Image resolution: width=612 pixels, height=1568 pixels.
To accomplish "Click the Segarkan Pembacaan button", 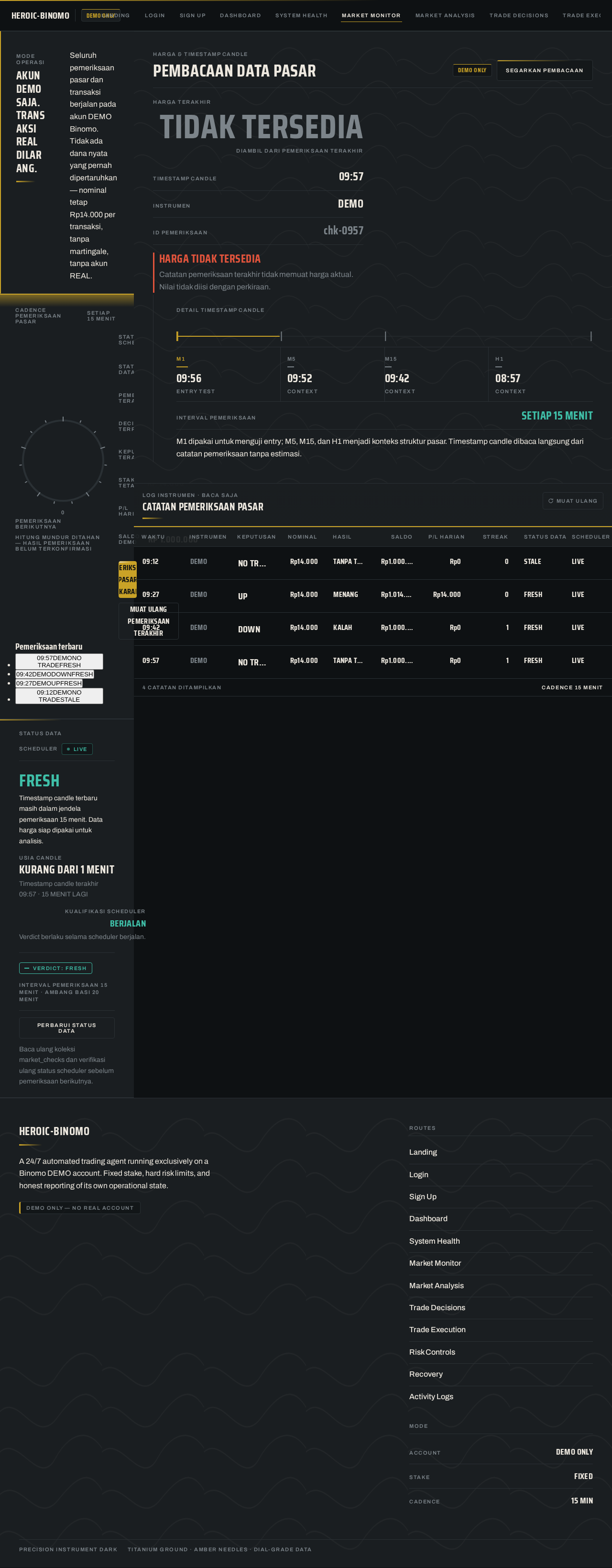I will (x=545, y=71).
